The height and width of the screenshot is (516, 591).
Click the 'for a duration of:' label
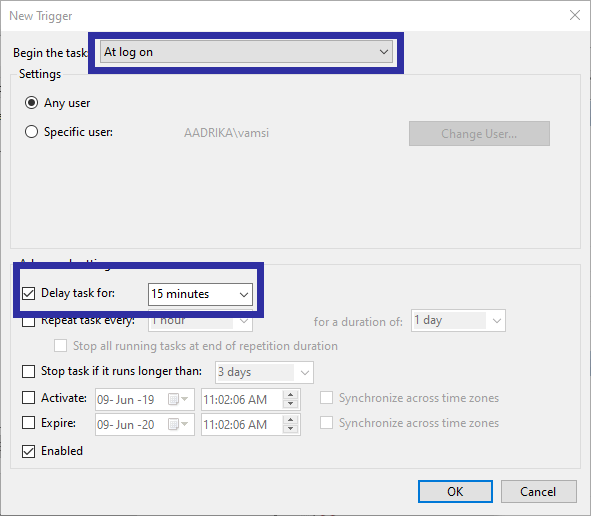[x=358, y=322]
